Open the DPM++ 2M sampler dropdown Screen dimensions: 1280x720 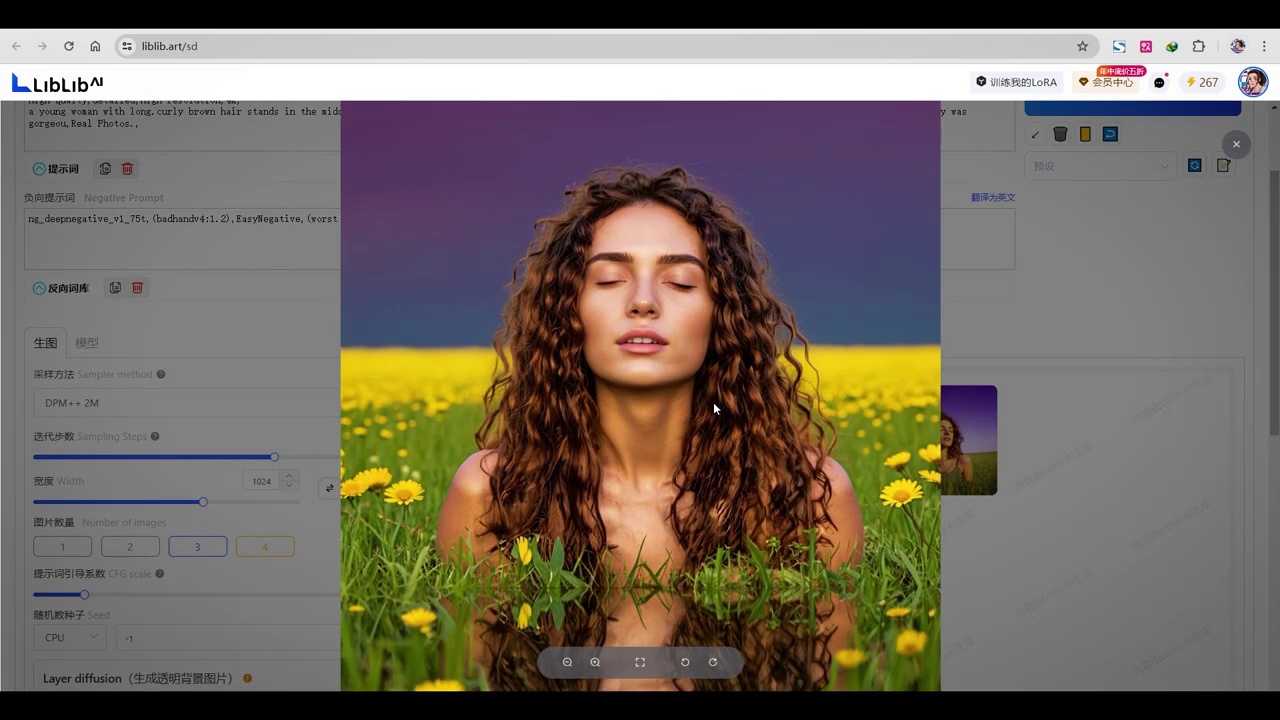point(186,403)
